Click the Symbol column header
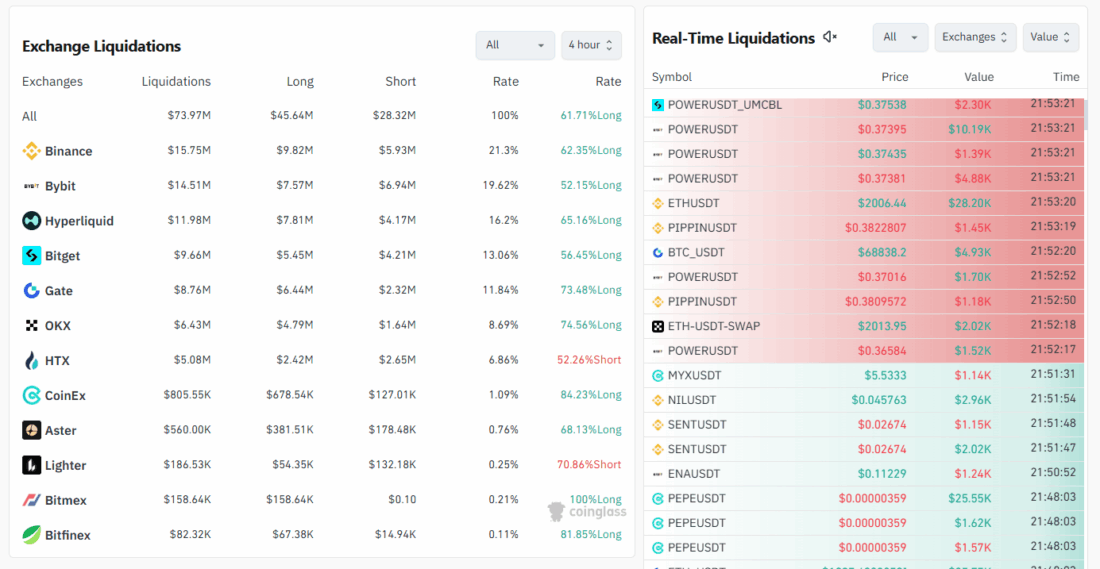1100x569 pixels. pyautogui.click(x=672, y=77)
